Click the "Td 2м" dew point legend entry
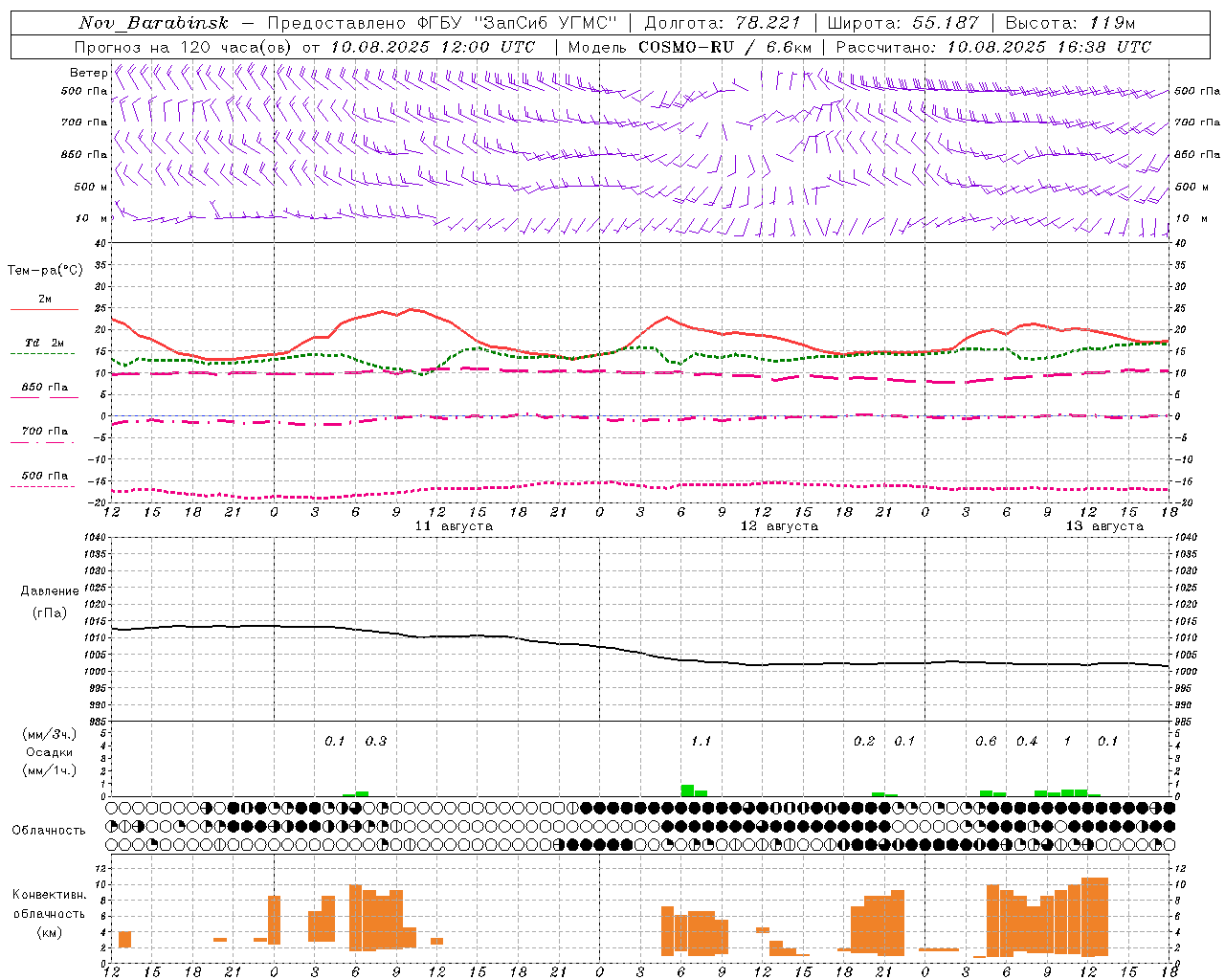Viewport: 1225px width, 980px height. (x=45, y=343)
